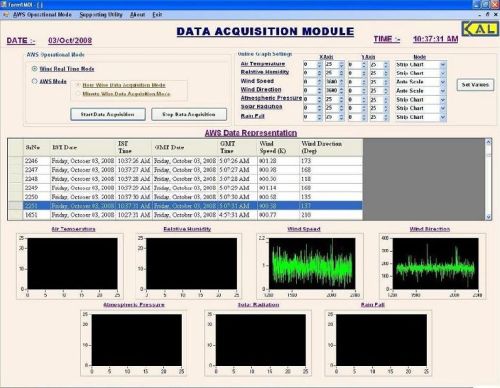Click the SrNo column header
This screenshot has width=500, height=388.
point(37,147)
